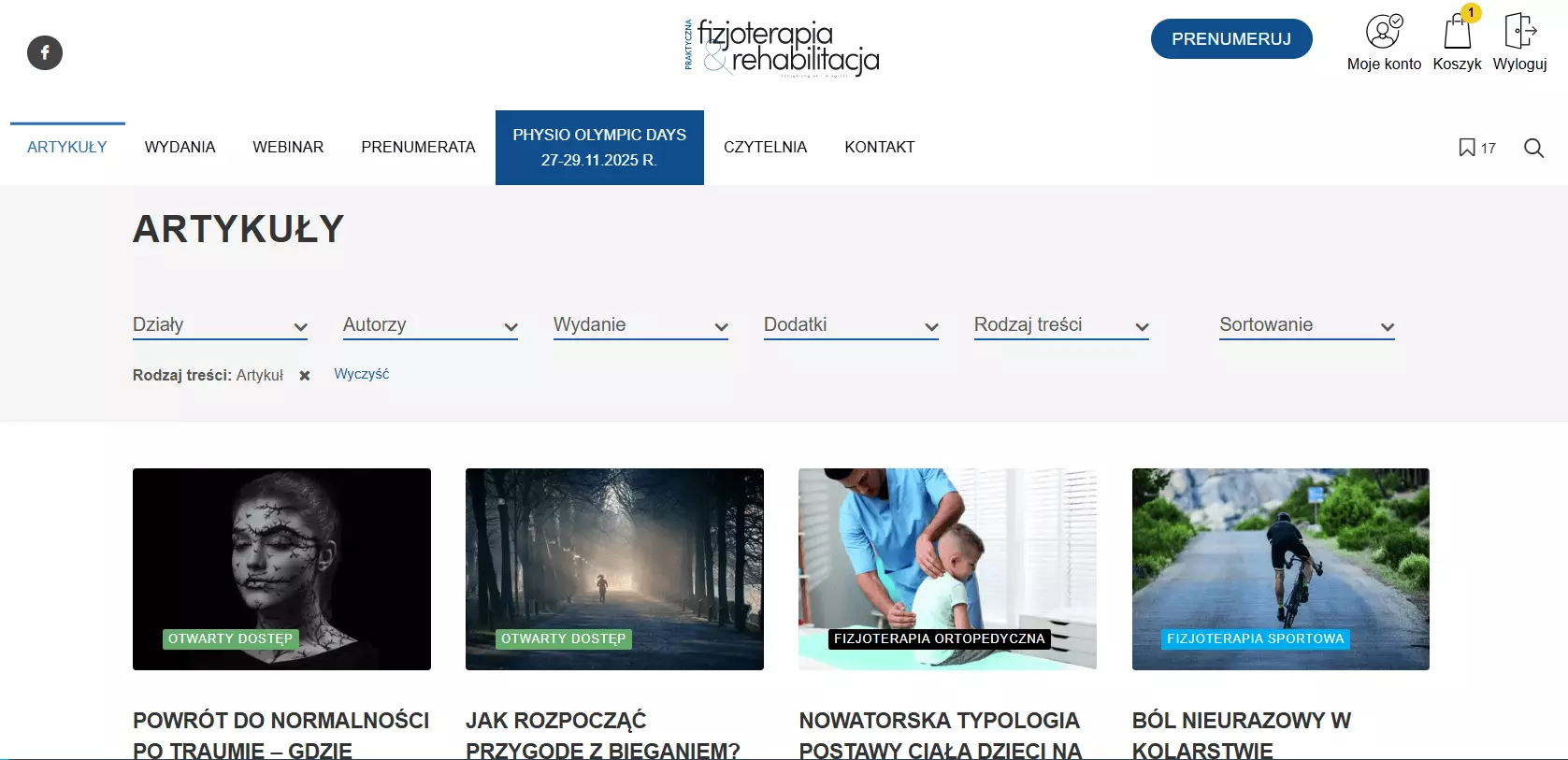
Task: Expand the Działy filter dropdown
Action: (220, 325)
